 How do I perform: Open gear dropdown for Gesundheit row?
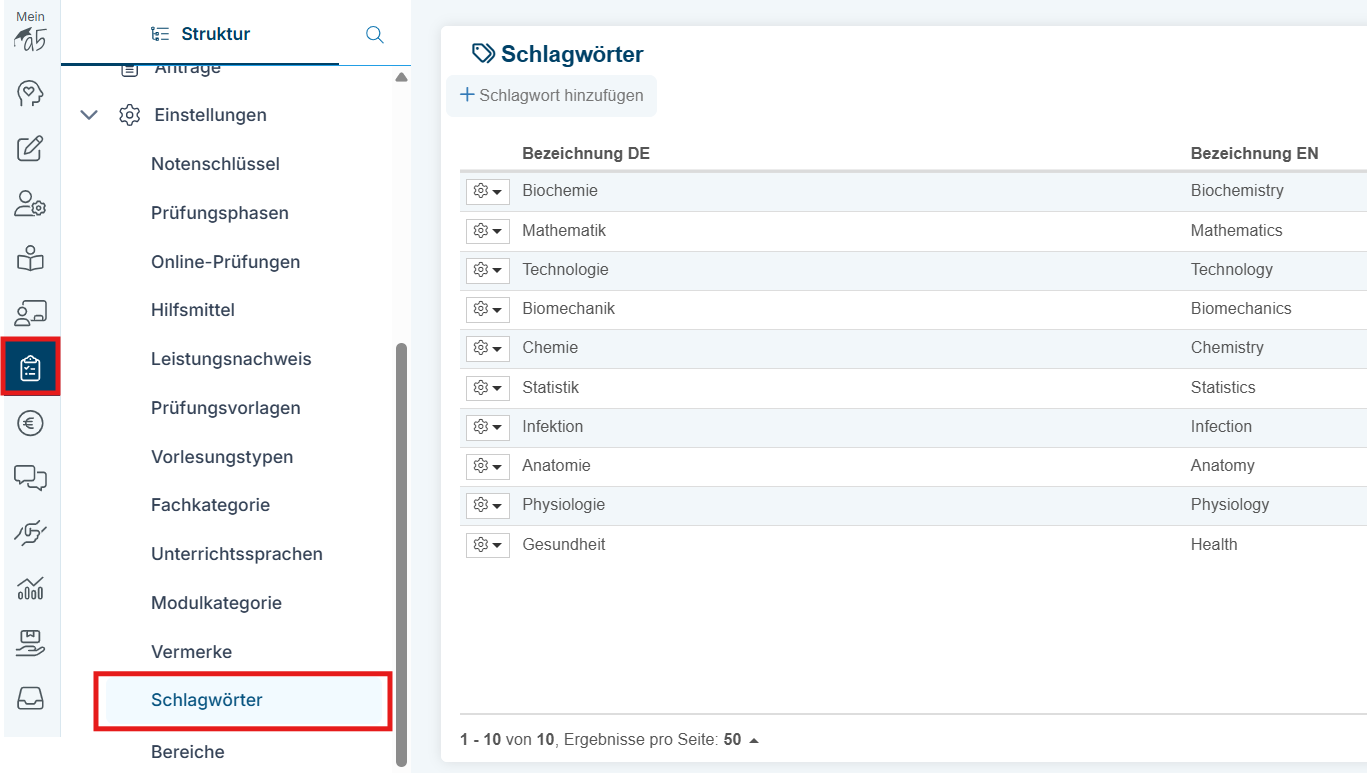tap(487, 545)
